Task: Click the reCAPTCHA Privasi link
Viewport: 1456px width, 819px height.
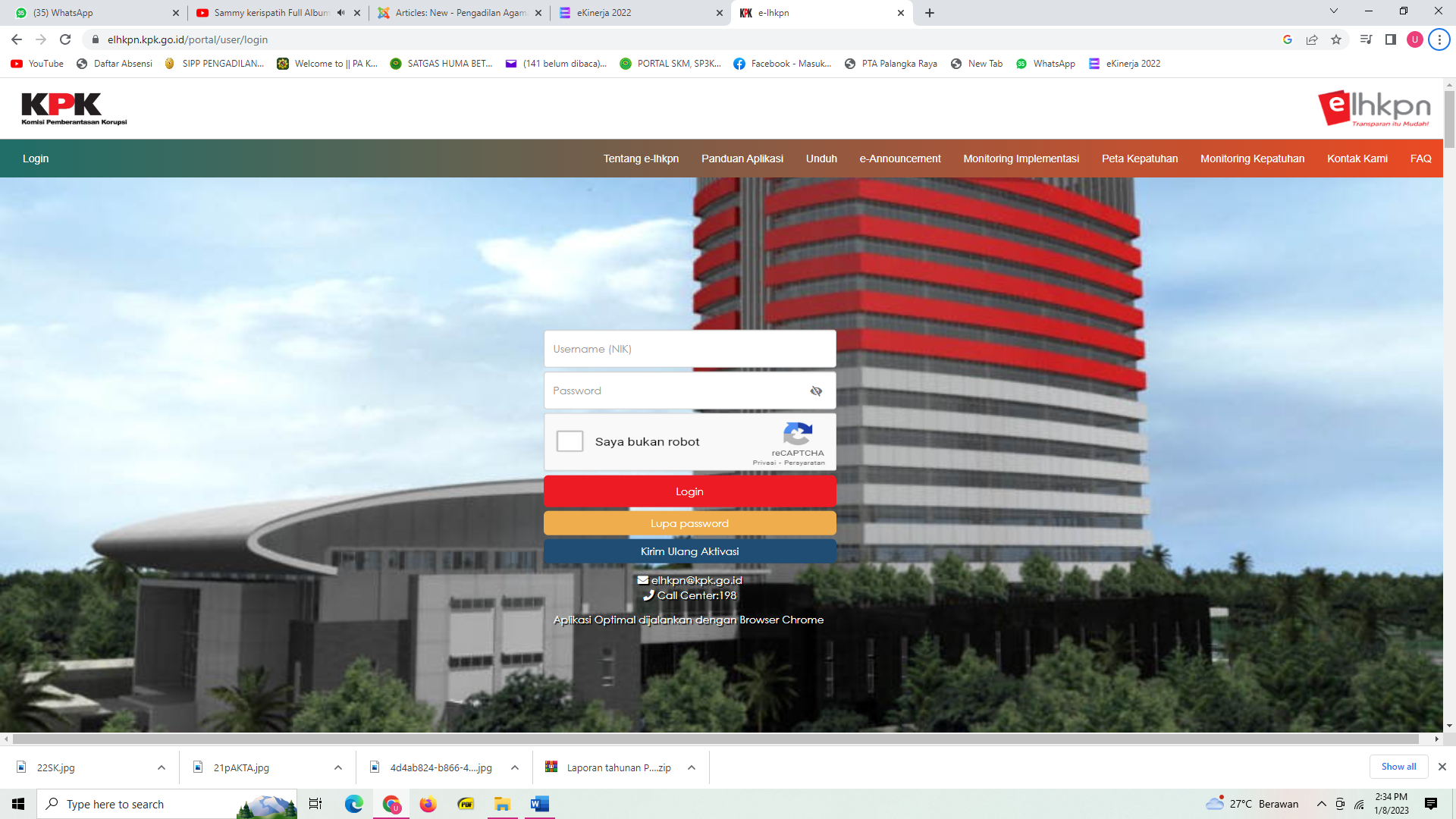Action: point(764,463)
